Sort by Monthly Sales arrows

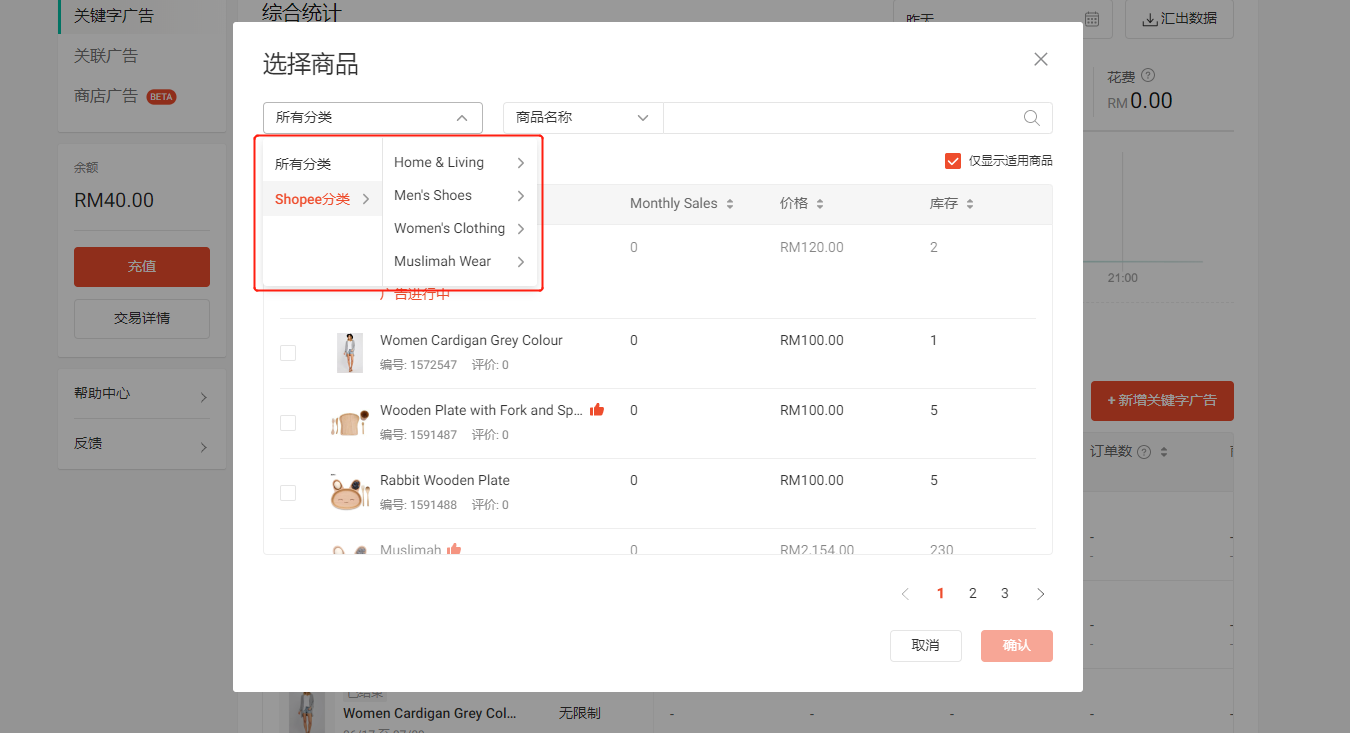[x=730, y=204]
